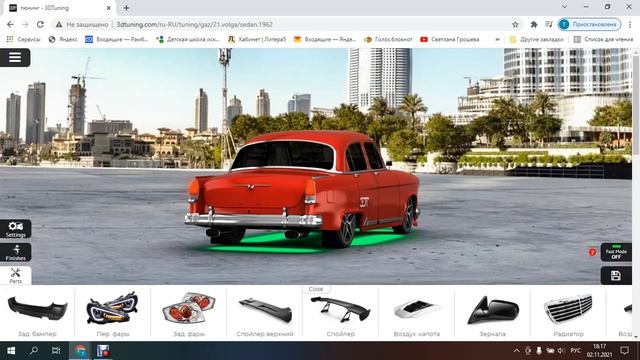The image size is (640, 360).
Task: Open the Windows notification center
Action: tap(624, 351)
